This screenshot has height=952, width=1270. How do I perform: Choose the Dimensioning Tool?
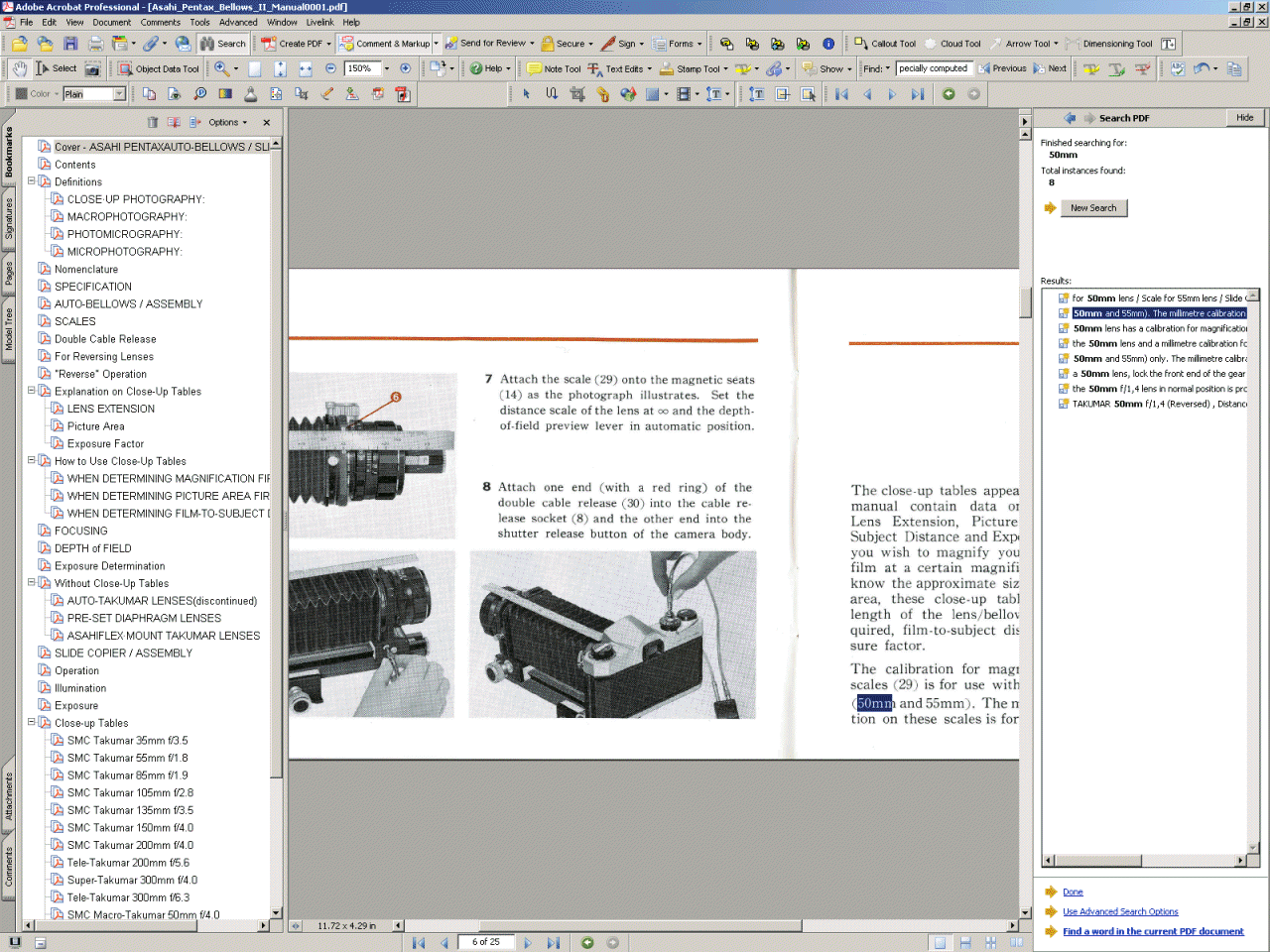point(1108,44)
